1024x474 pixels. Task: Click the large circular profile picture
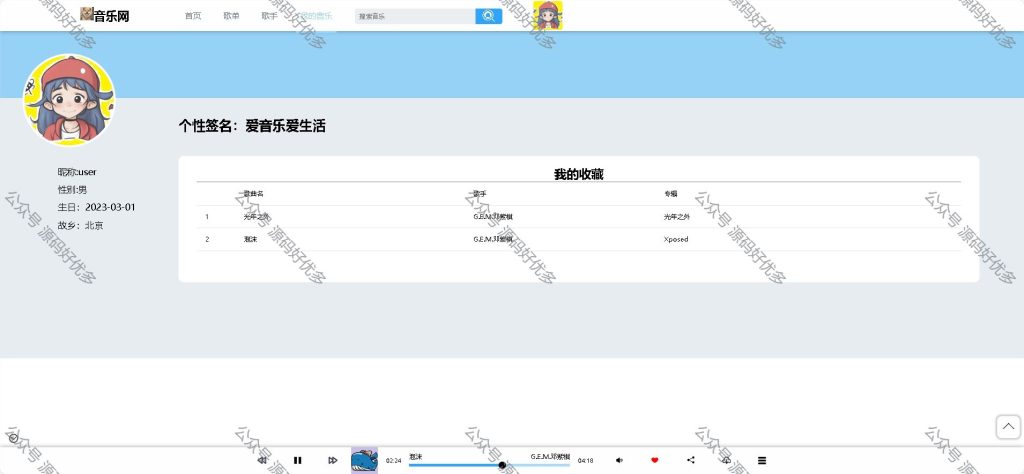[69, 100]
